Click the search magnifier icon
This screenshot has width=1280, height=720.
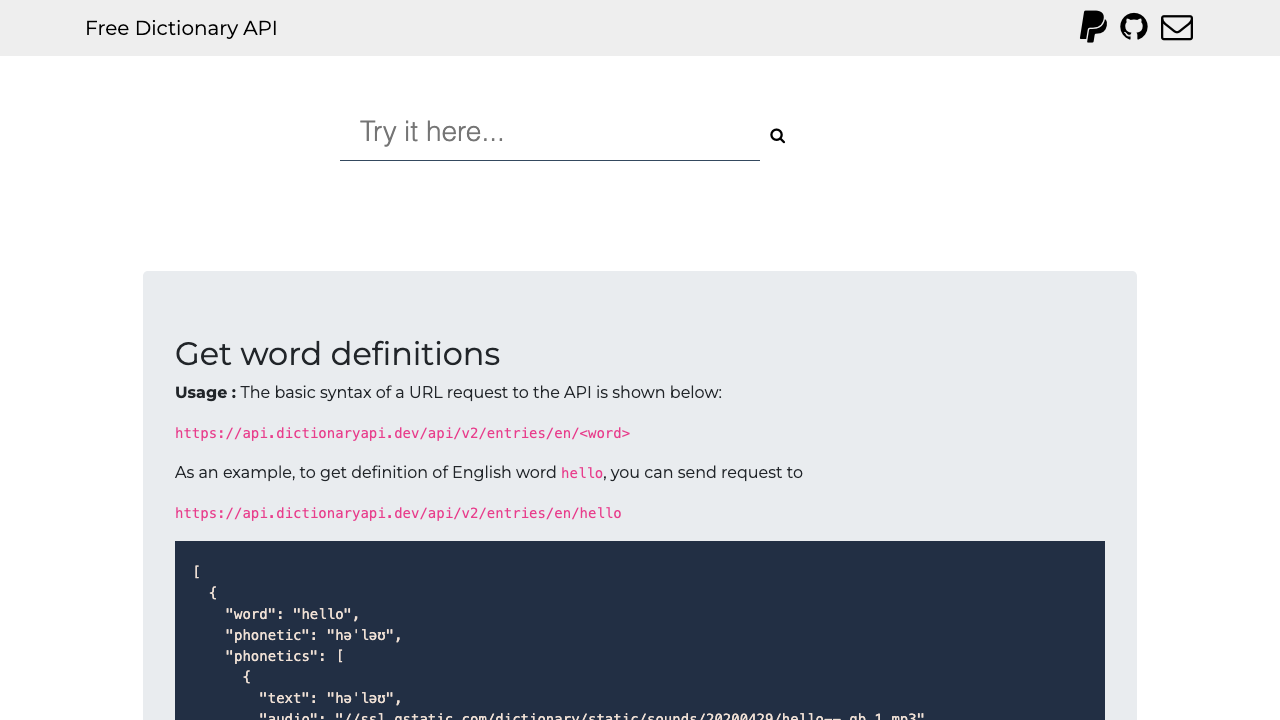pyautogui.click(x=777, y=136)
